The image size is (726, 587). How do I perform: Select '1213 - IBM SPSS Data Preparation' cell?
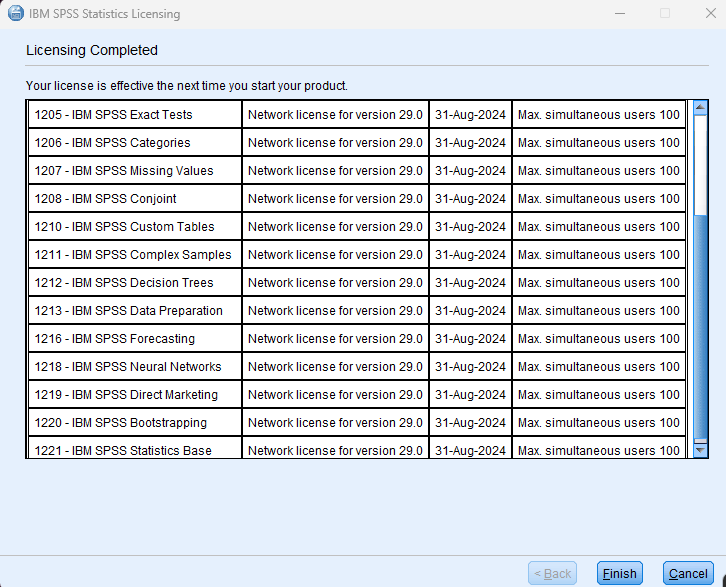point(135,311)
